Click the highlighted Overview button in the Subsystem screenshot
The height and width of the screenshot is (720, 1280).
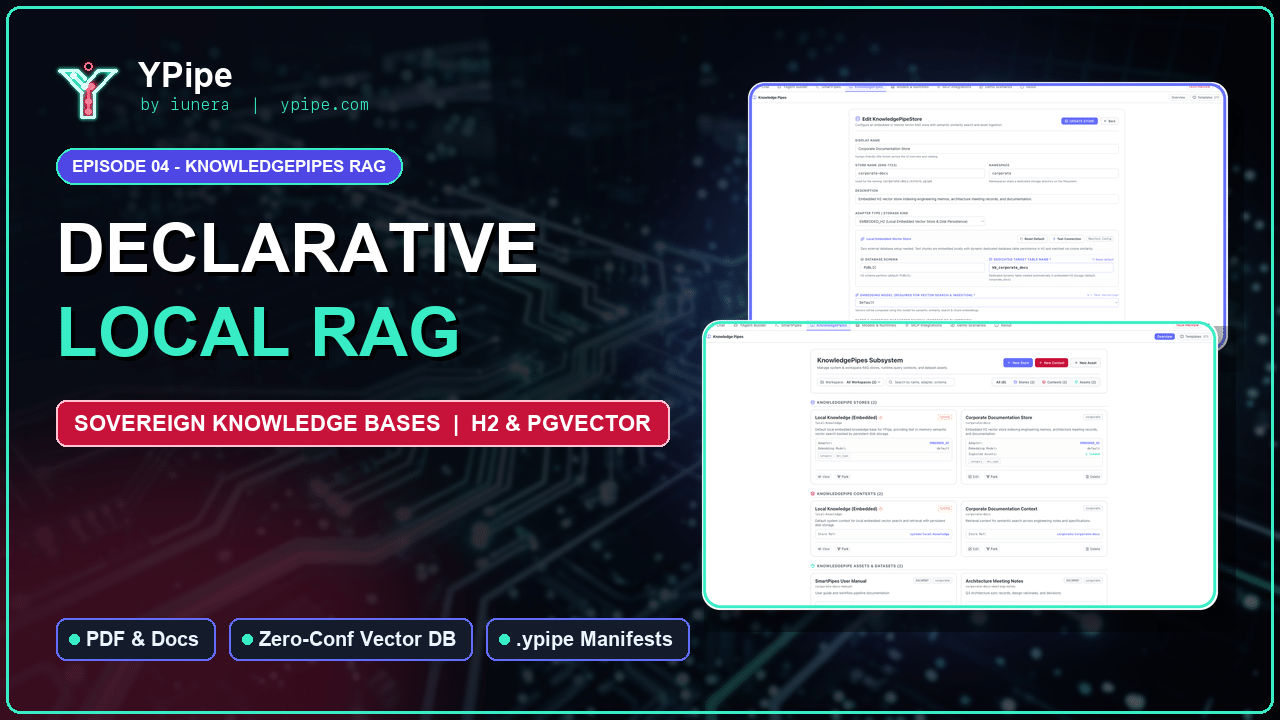click(x=1165, y=337)
